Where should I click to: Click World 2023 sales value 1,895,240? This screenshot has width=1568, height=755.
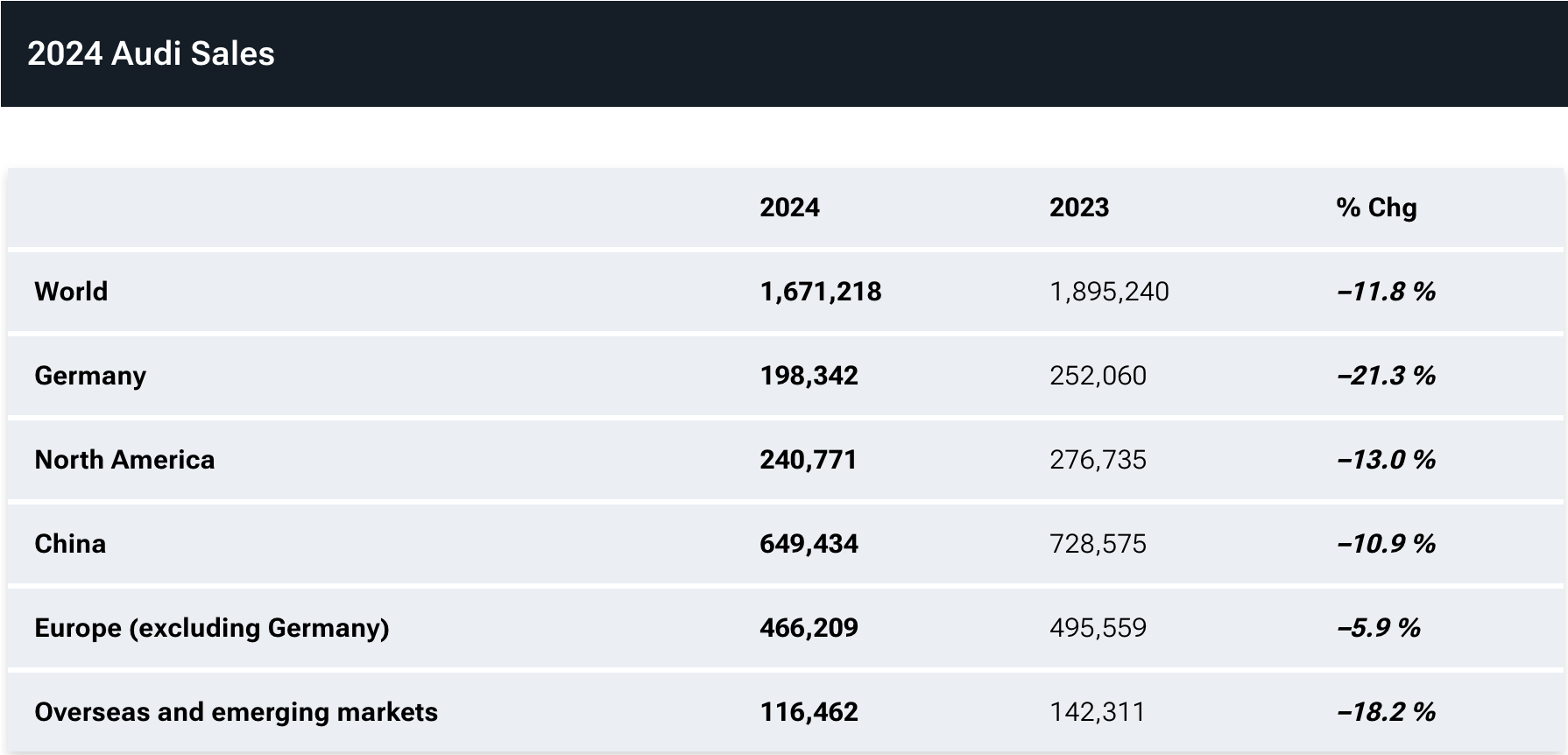(1108, 292)
